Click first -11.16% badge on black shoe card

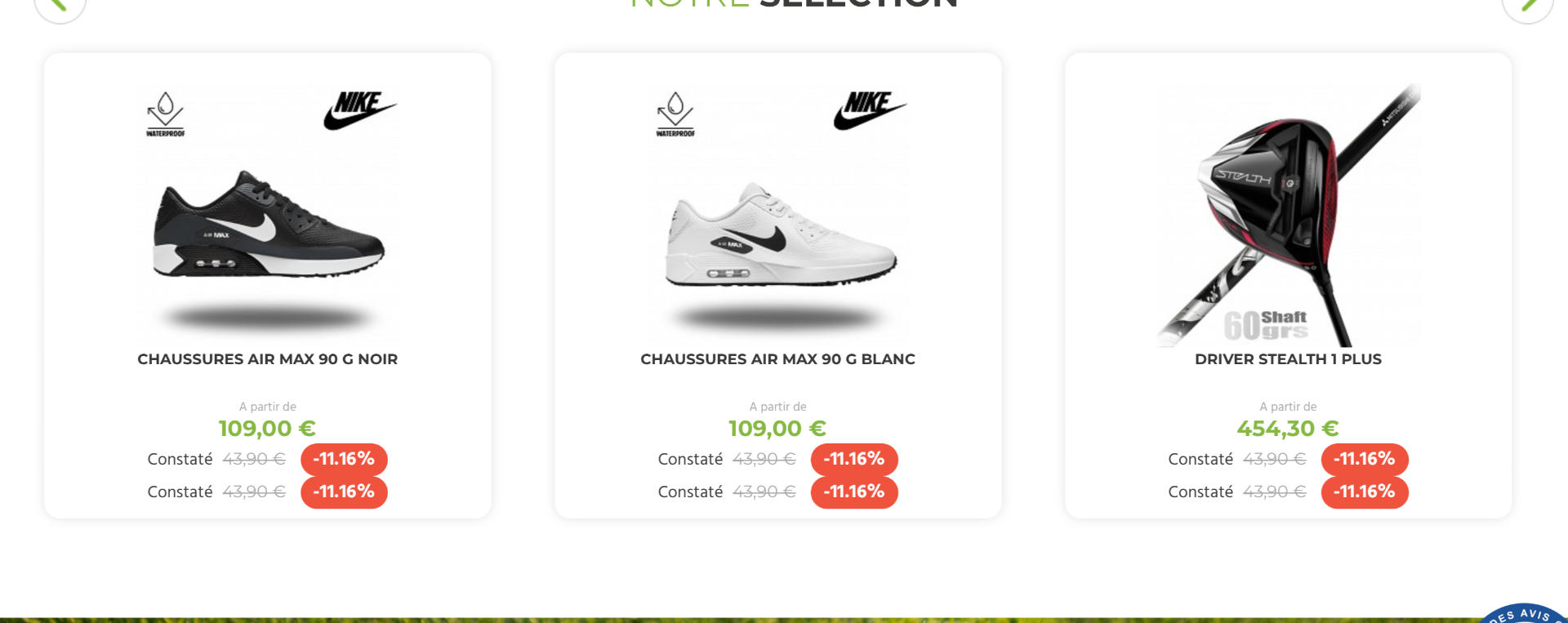pos(344,459)
